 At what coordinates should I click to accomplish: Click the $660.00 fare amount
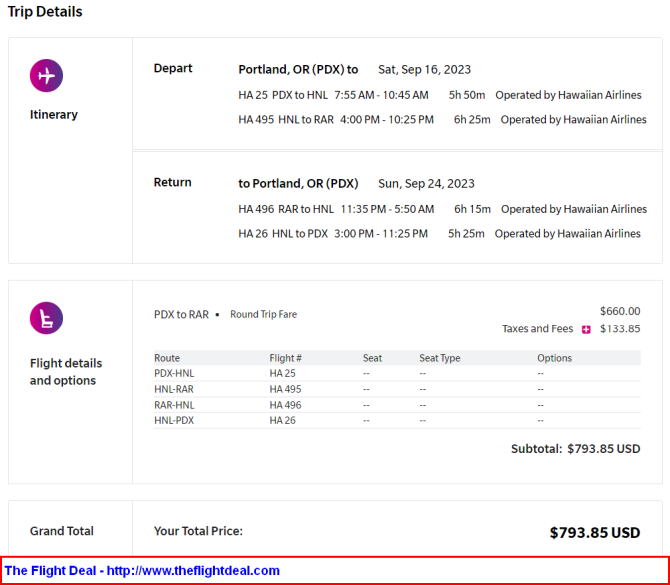620,311
